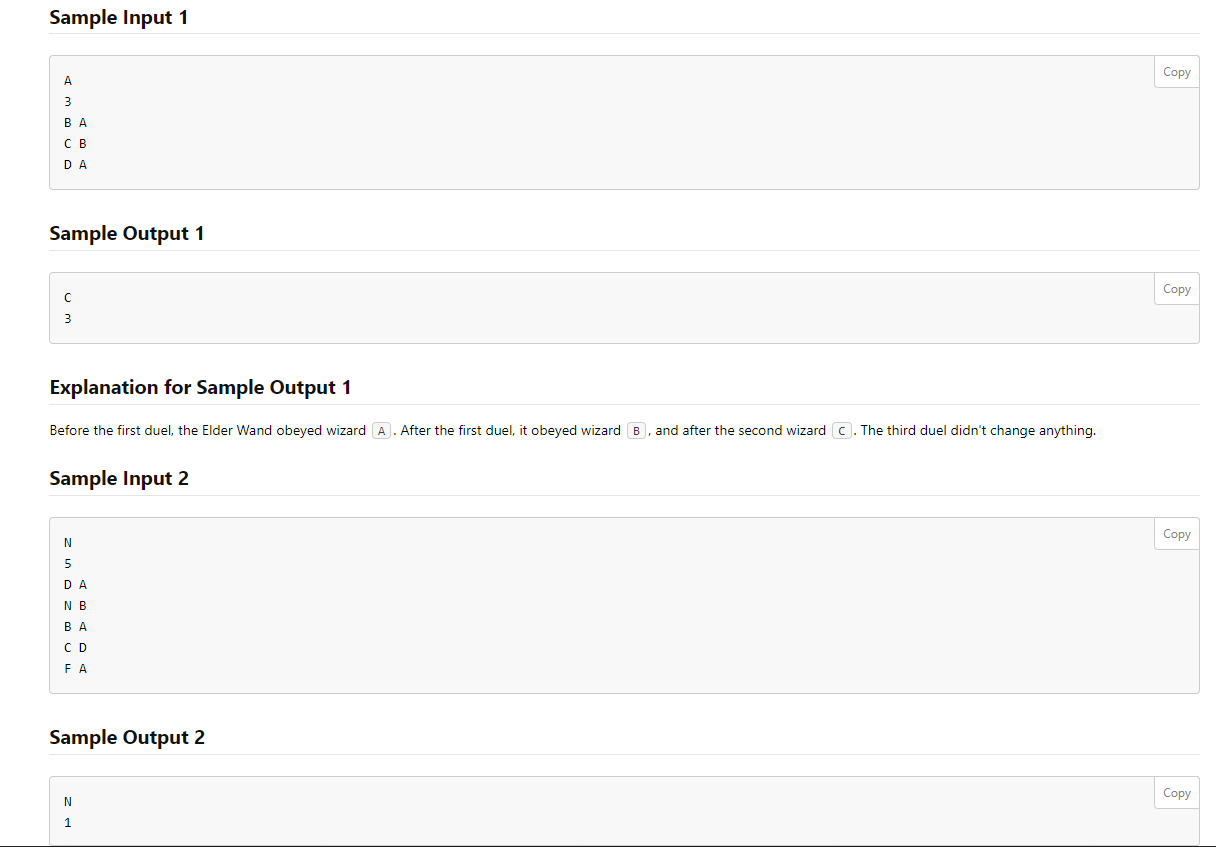Select the Explanation for Sample Output 1 heading
Screen dimensions: 1216x847
(200, 387)
